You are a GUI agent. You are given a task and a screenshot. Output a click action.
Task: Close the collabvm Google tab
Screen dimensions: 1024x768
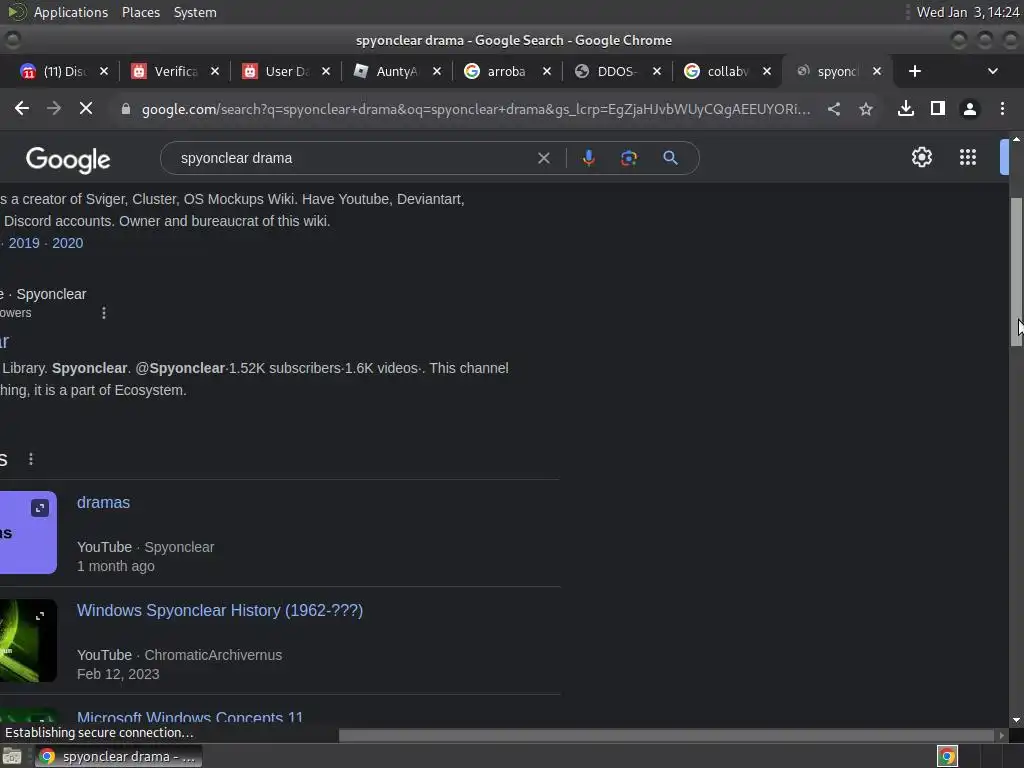767,71
